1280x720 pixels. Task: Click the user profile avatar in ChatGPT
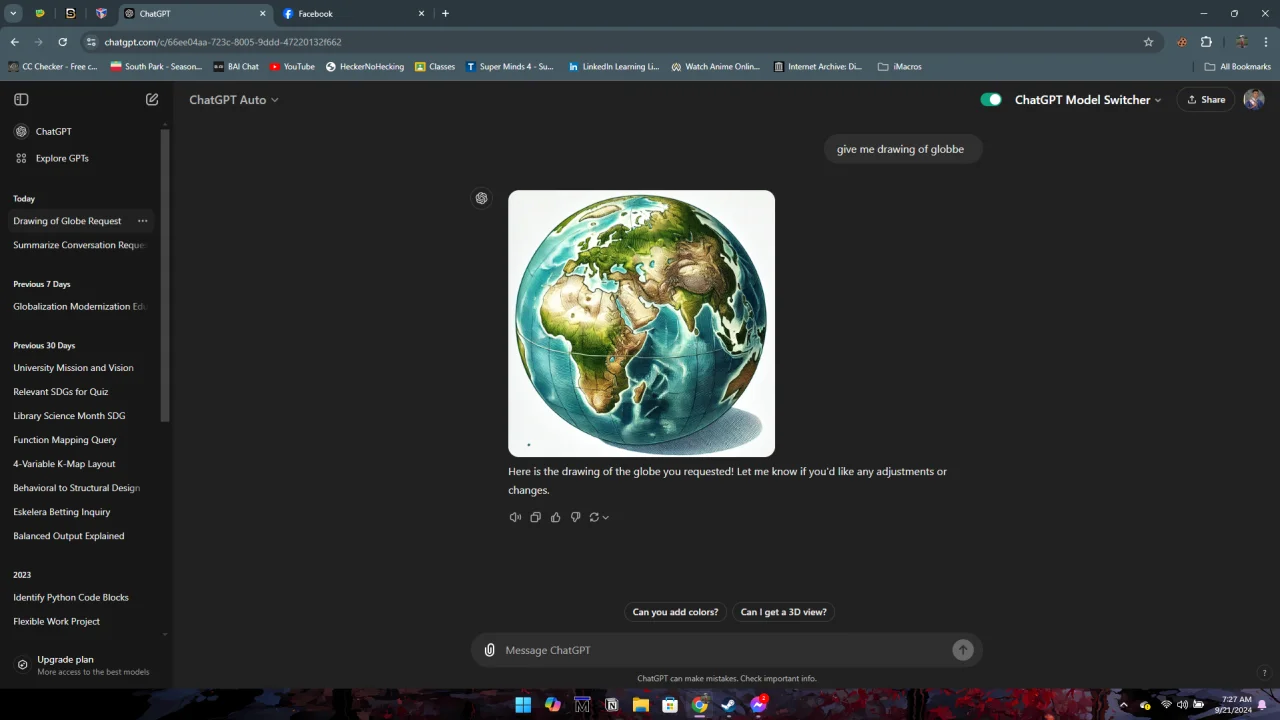pyautogui.click(x=1254, y=99)
